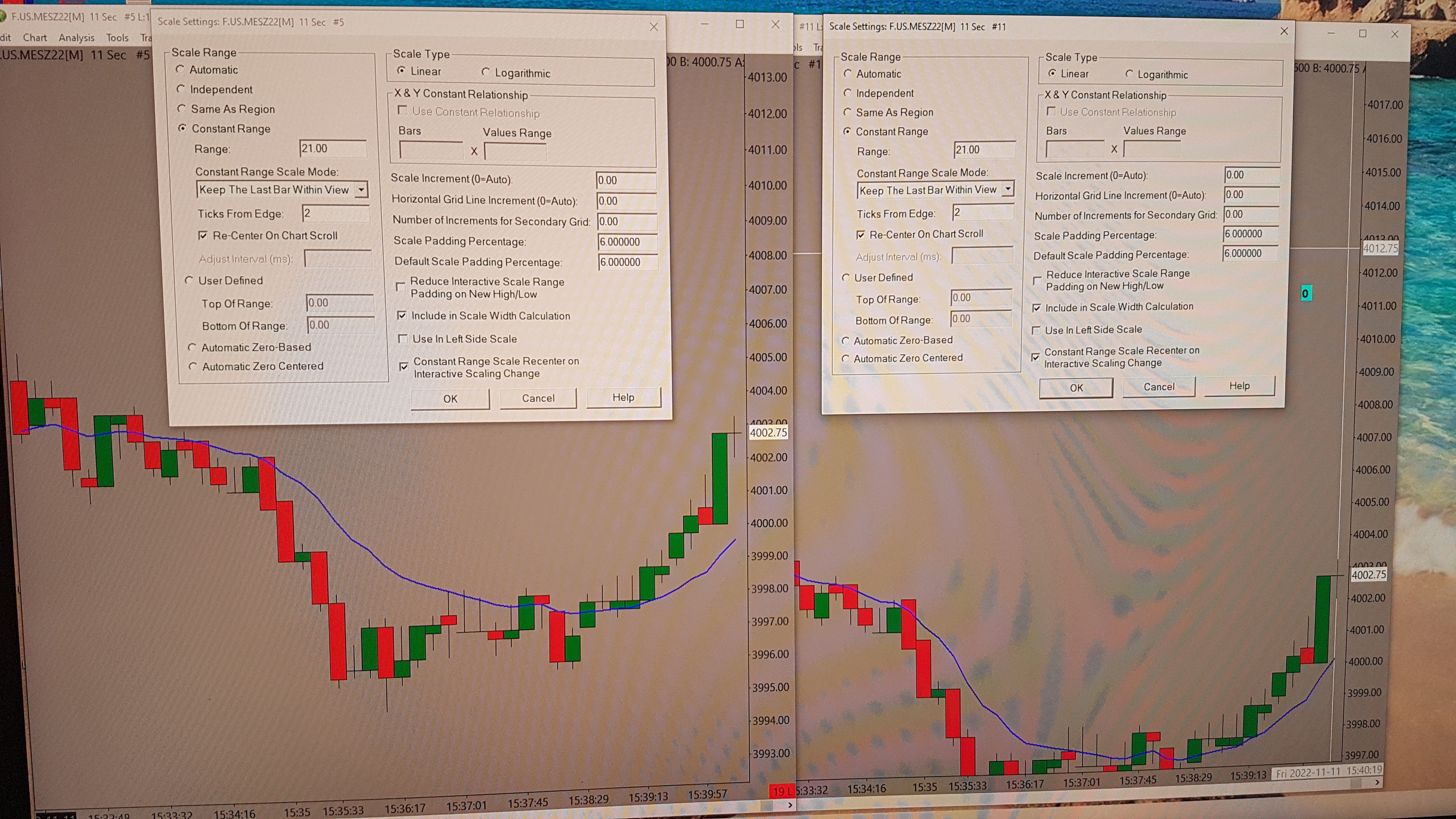1456x819 pixels.
Task: Open the Analysis menu
Action: (76, 37)
